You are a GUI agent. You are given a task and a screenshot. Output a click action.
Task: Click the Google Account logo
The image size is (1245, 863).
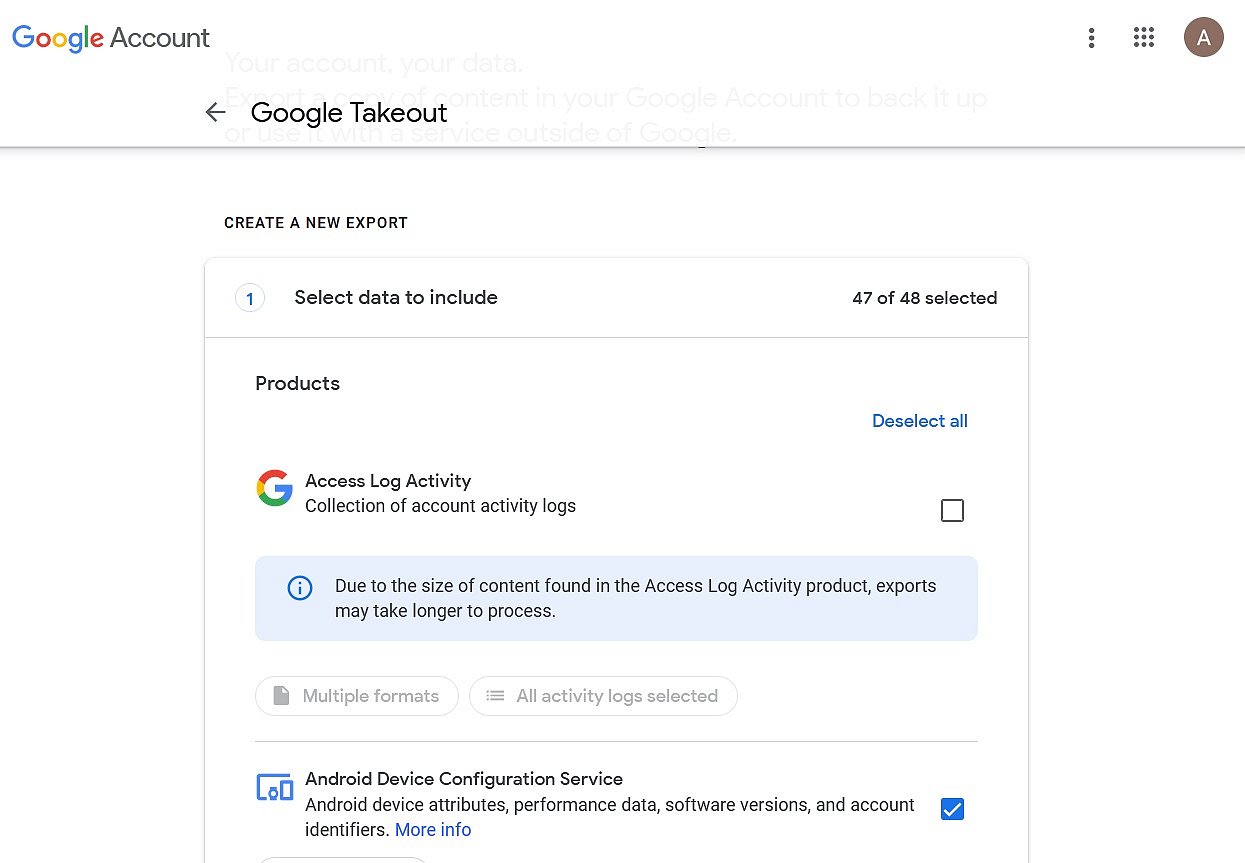coord(111,38)
